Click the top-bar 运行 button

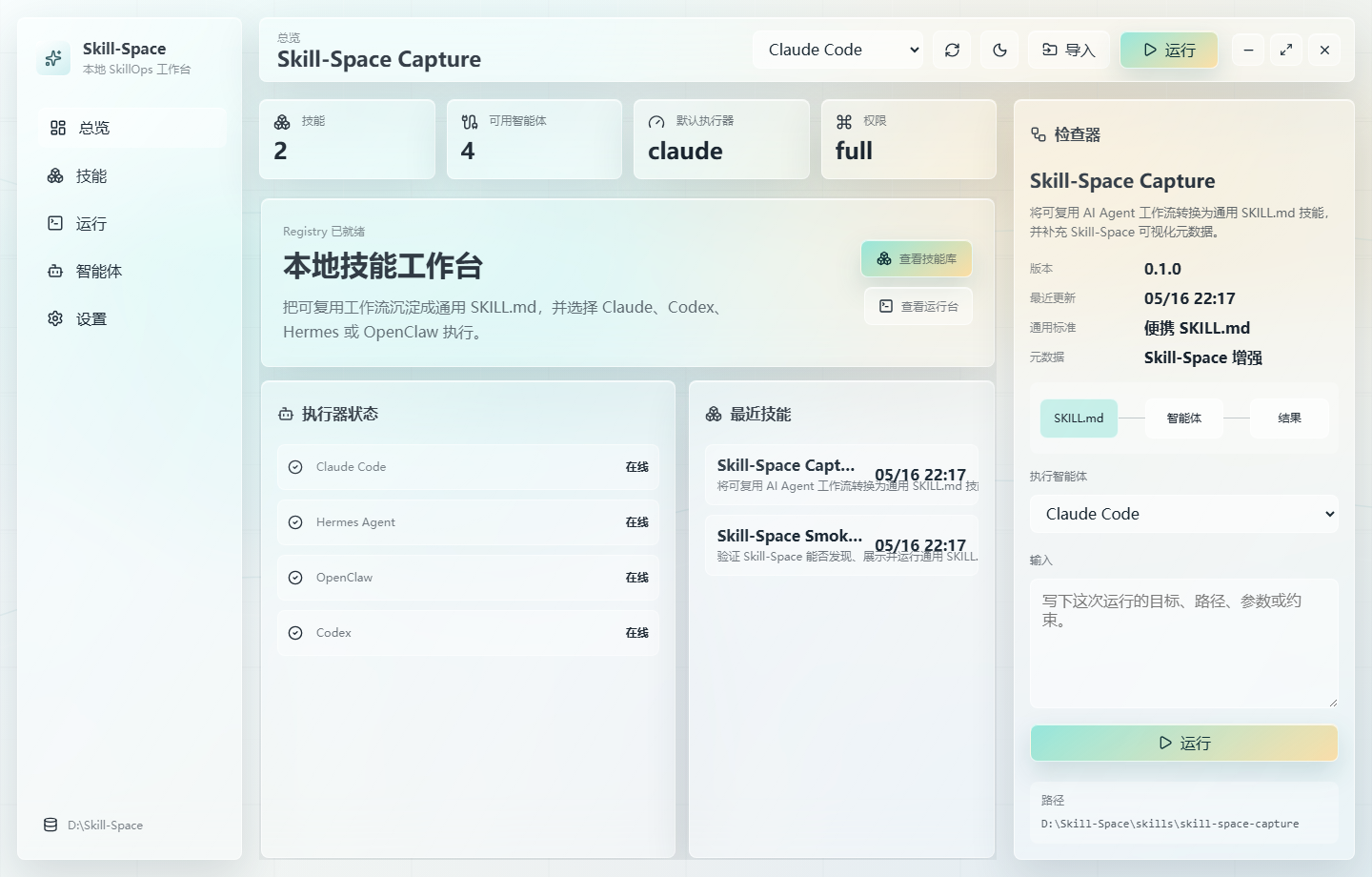(1169, 50)
